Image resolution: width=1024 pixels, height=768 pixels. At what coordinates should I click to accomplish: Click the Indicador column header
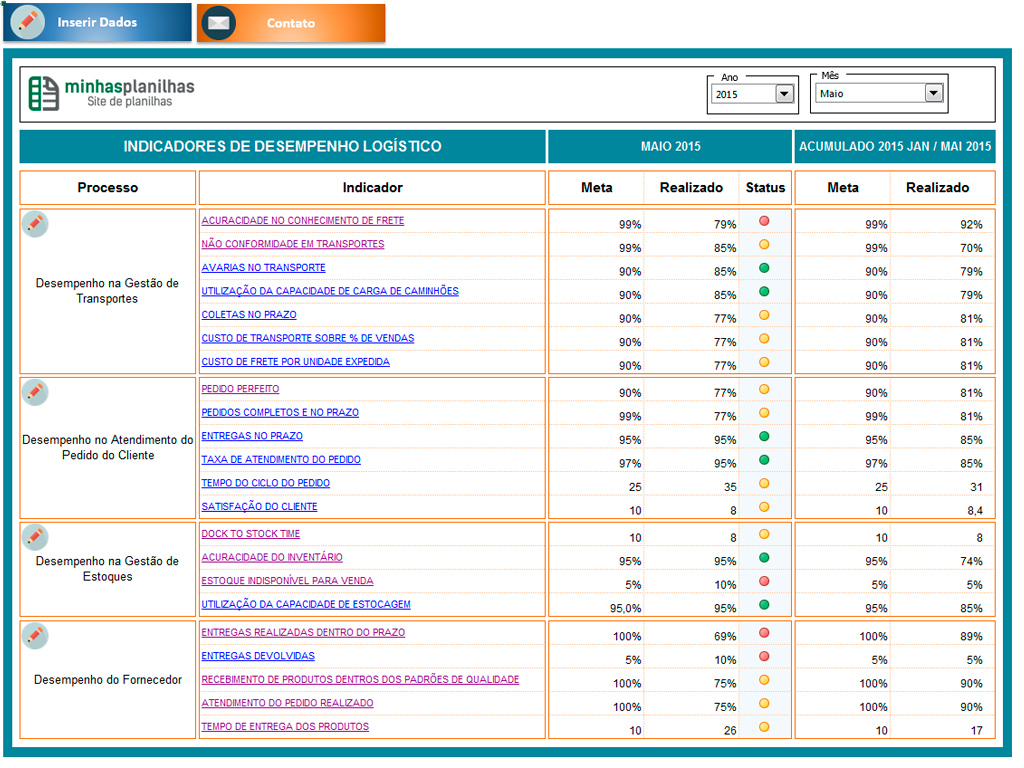tap(372, 187)
